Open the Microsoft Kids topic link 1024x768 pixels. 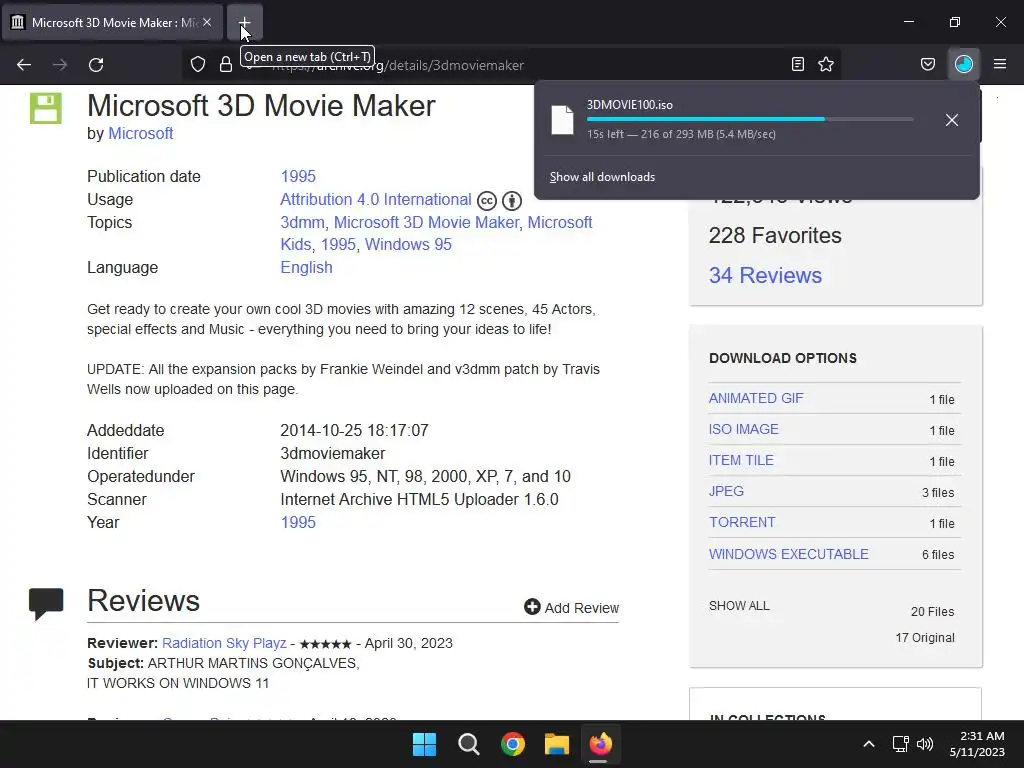(x=436, y=233)
